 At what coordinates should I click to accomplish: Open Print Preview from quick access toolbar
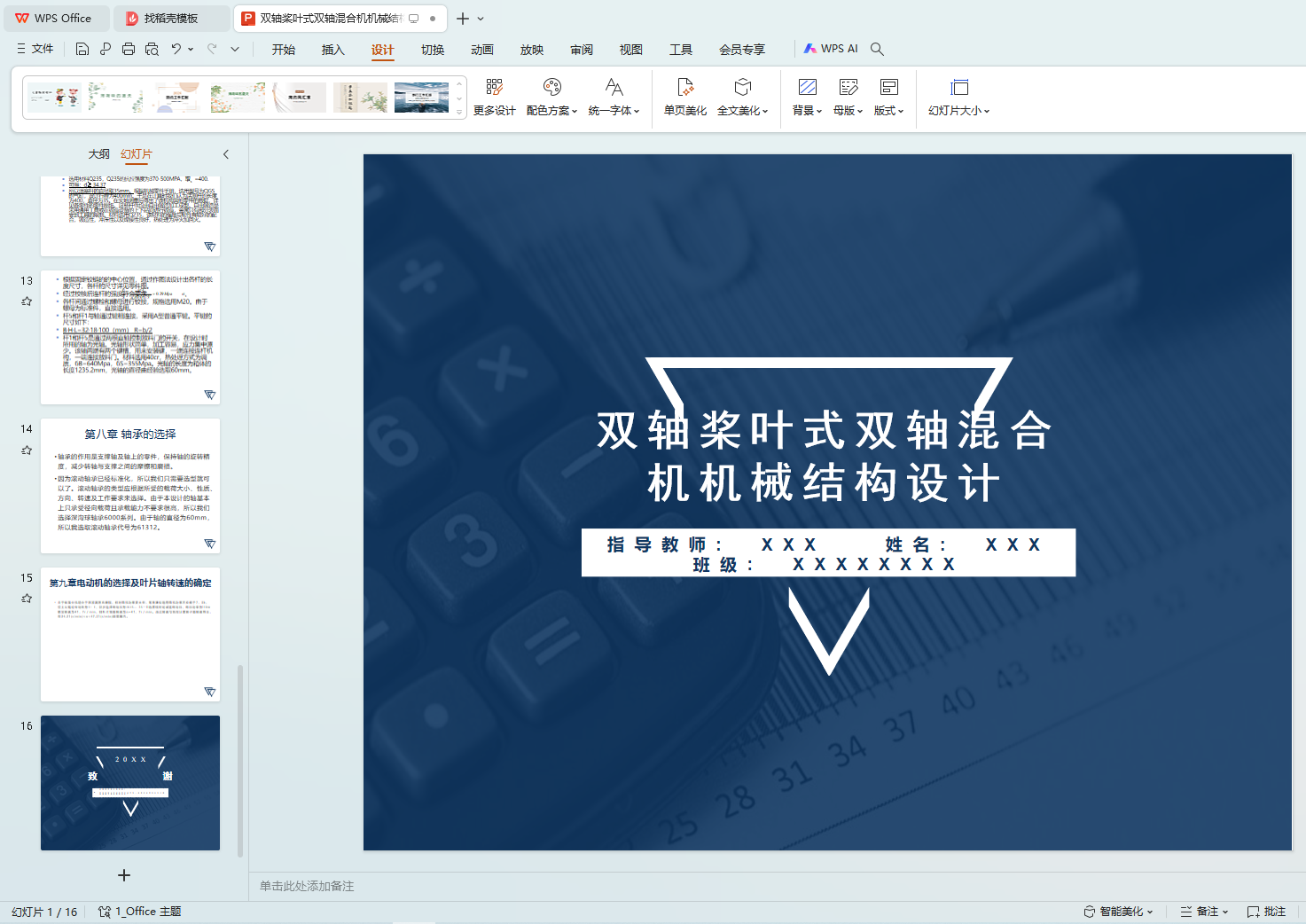[152, 49]
